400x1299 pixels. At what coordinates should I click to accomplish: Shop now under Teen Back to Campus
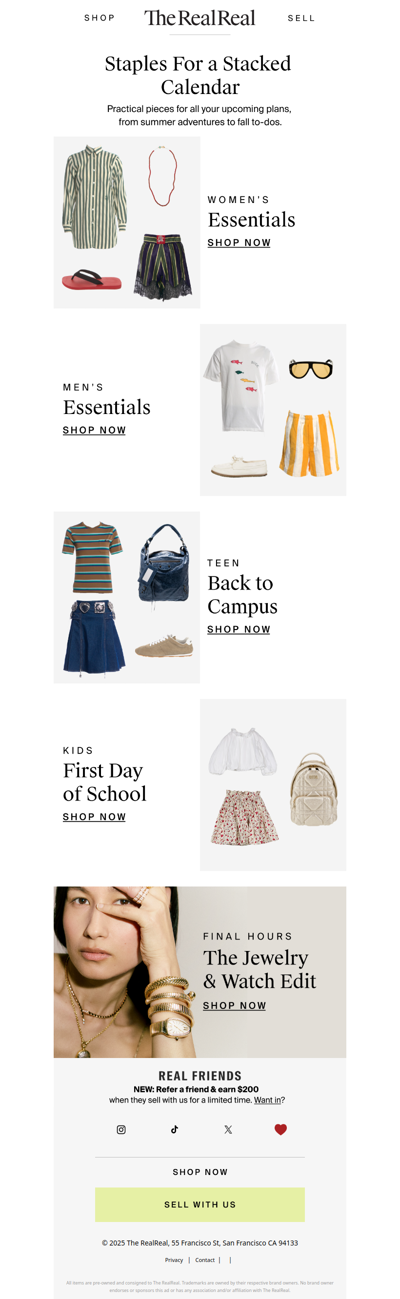click(x=239, y=629)
